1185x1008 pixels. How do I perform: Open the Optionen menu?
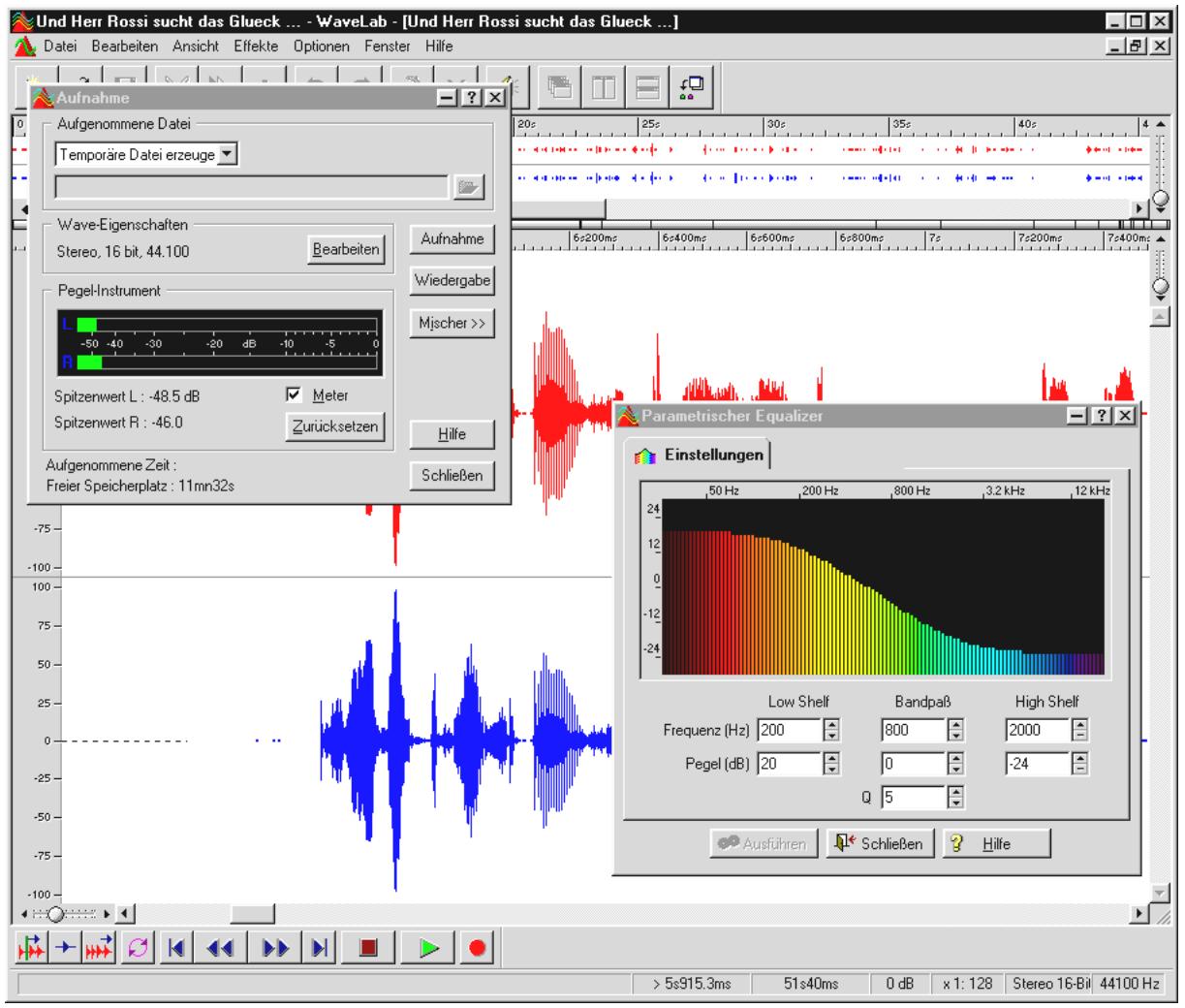322,47
